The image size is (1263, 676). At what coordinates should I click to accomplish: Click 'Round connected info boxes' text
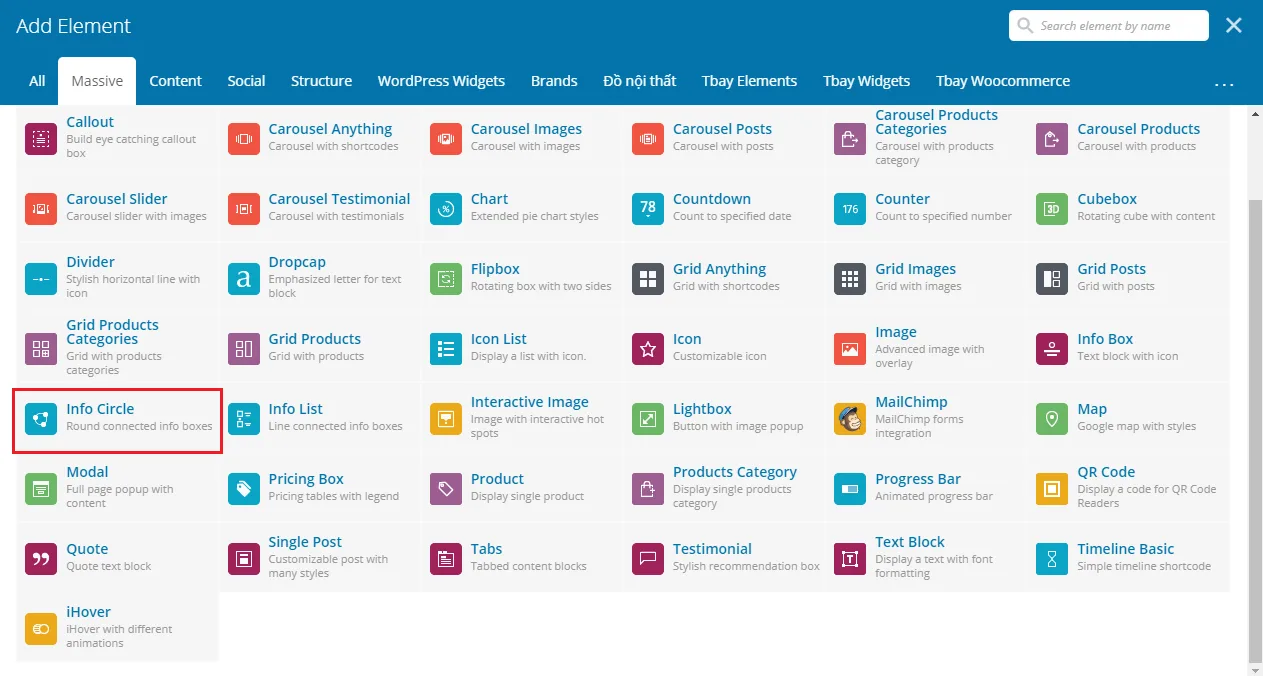click(x=139, y=426)
